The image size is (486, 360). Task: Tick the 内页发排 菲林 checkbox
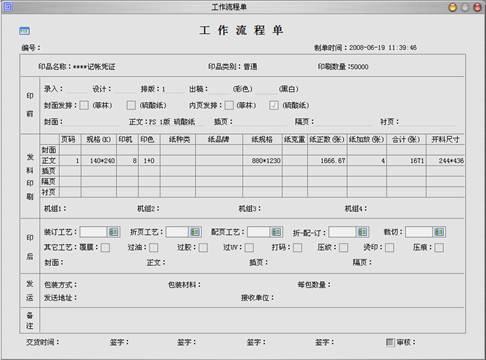coord(229,105)
